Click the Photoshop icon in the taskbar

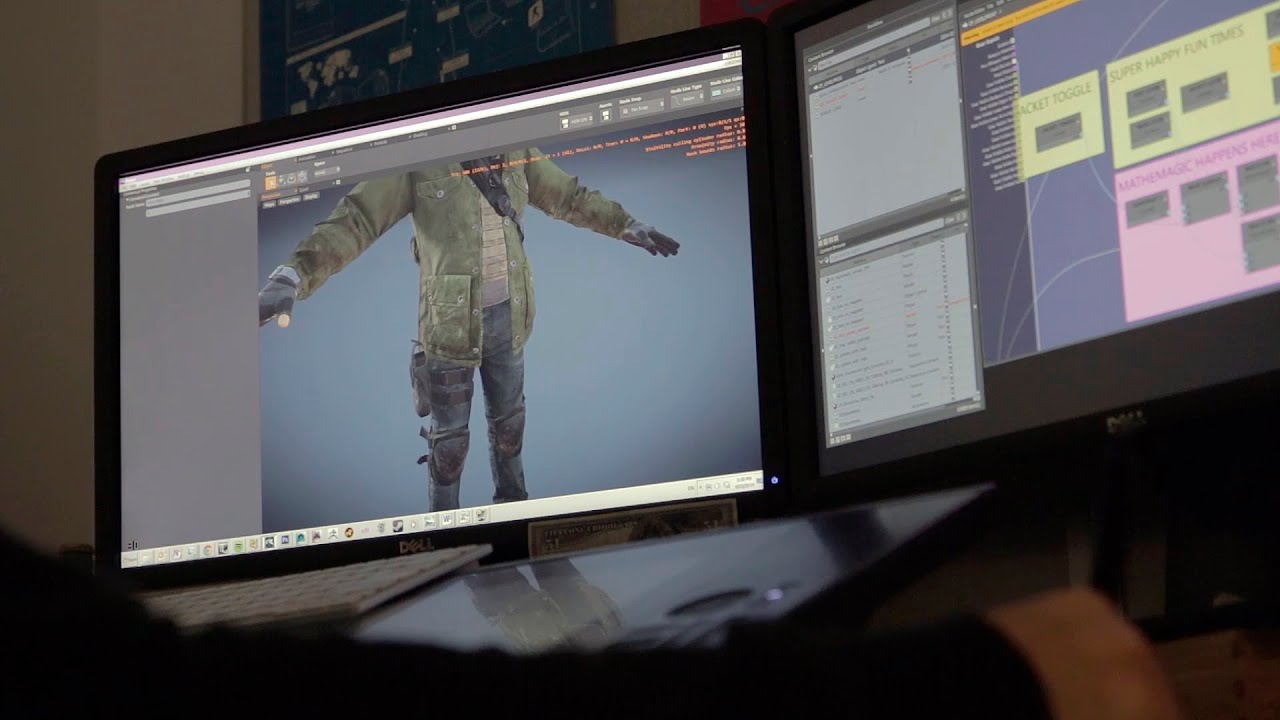coord(285,539)
